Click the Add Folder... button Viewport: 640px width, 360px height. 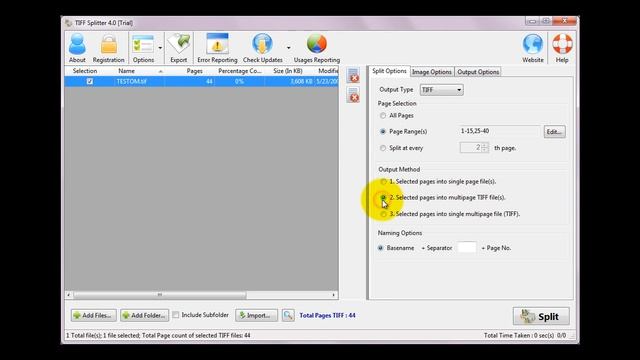click(x=144, y=315)
